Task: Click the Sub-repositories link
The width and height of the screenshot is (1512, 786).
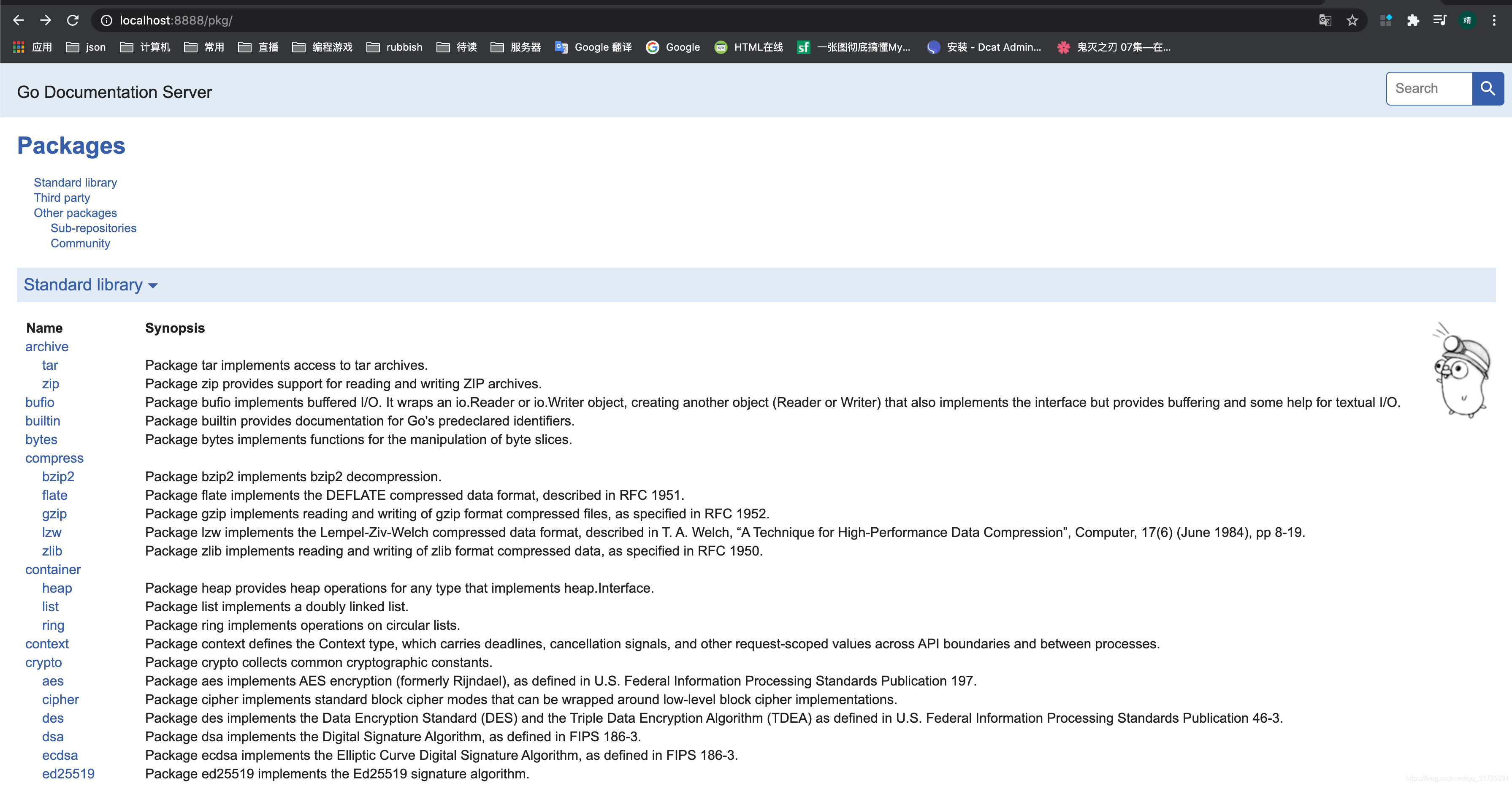Action: point(93,228)
